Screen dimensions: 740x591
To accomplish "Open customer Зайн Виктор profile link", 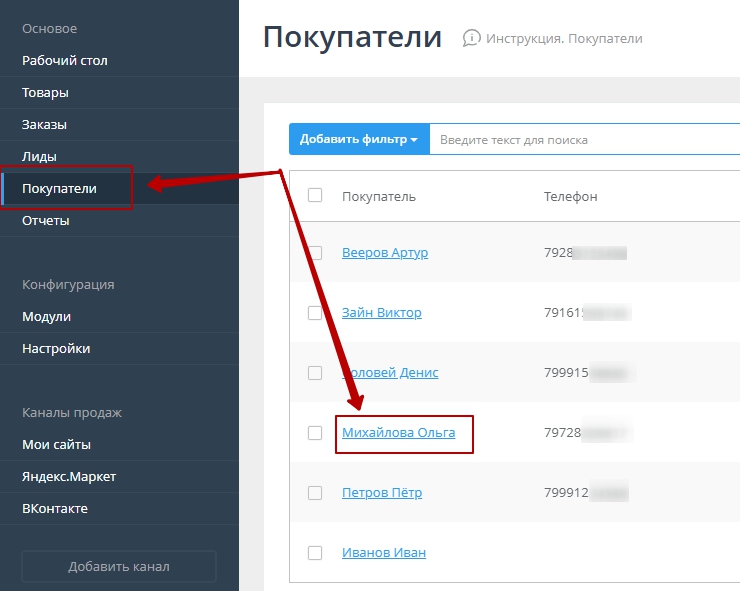I will pos(381,313).
